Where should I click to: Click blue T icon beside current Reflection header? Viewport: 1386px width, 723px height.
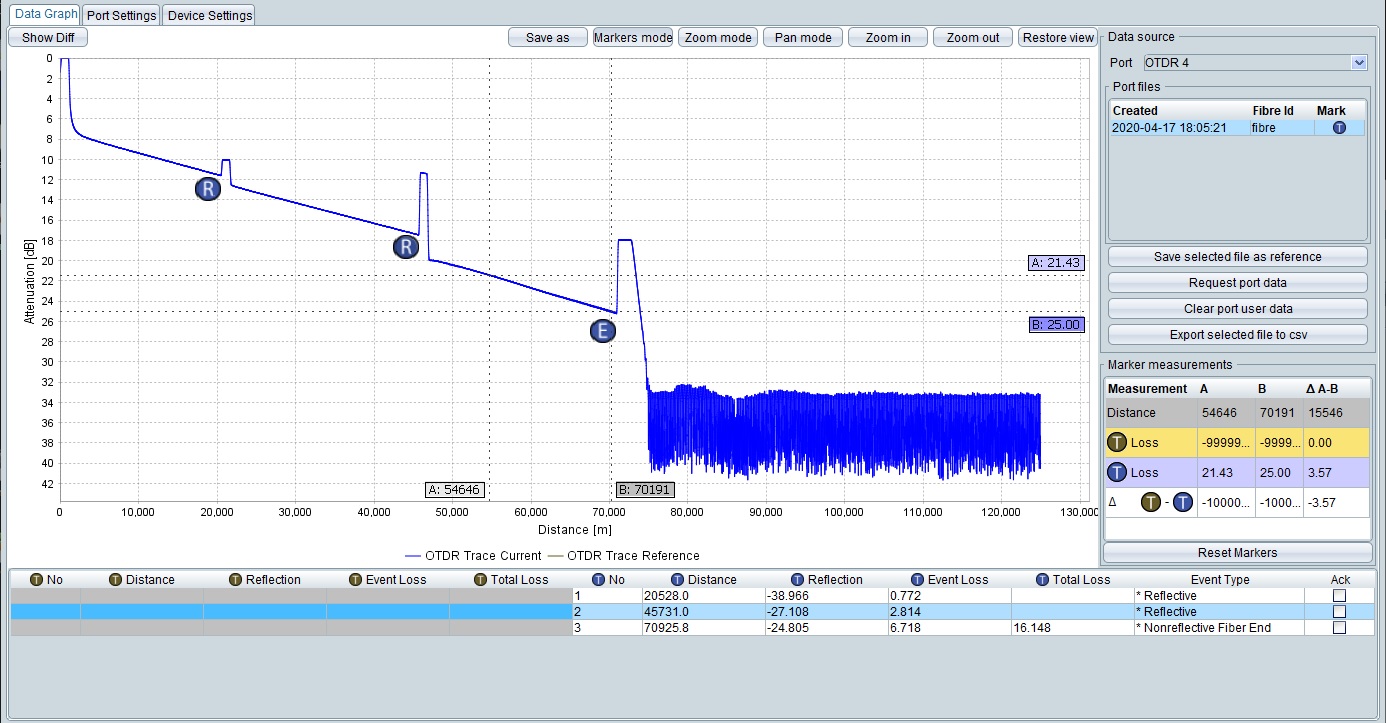[797, 579]
